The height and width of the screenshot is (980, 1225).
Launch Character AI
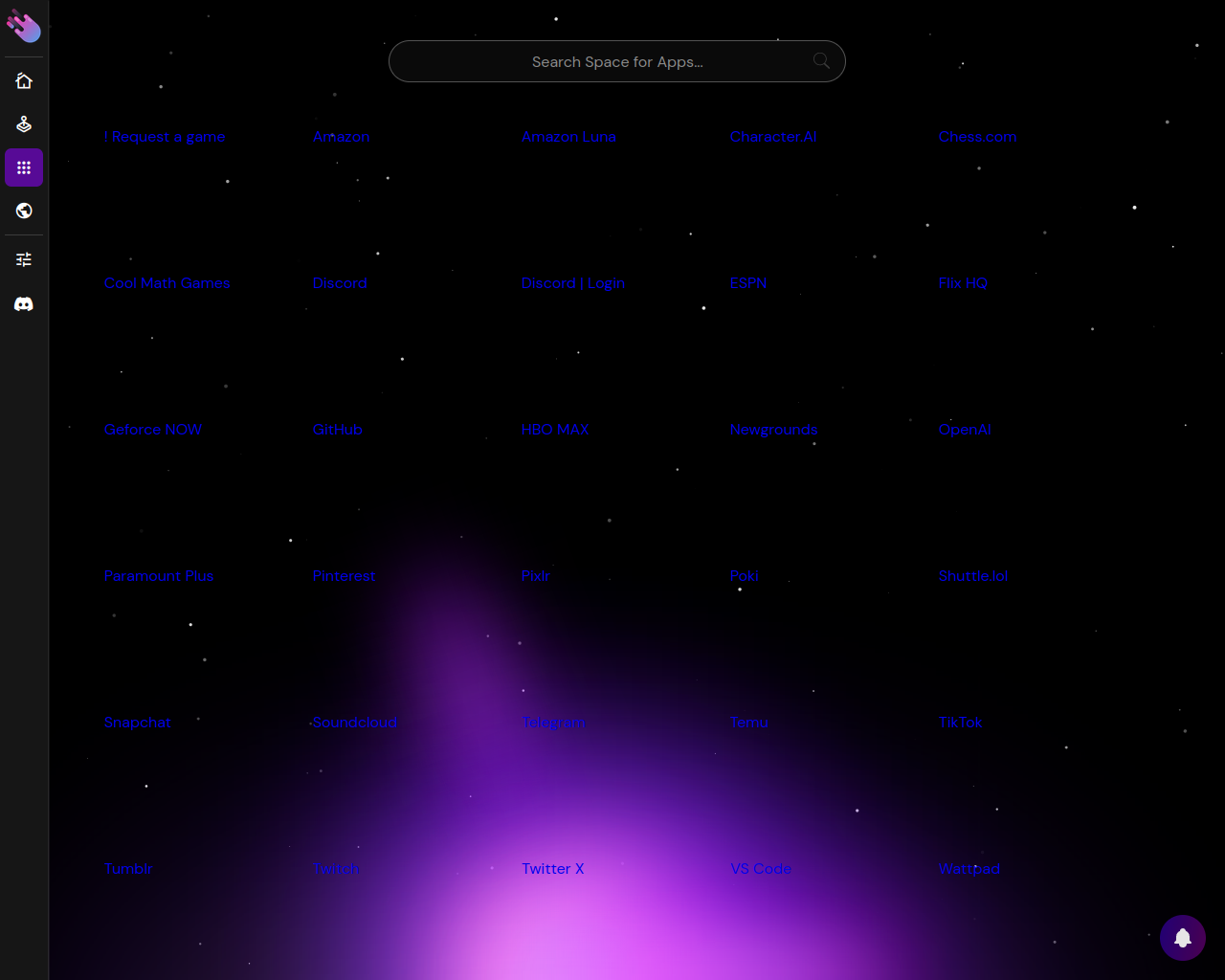[773, 137]
